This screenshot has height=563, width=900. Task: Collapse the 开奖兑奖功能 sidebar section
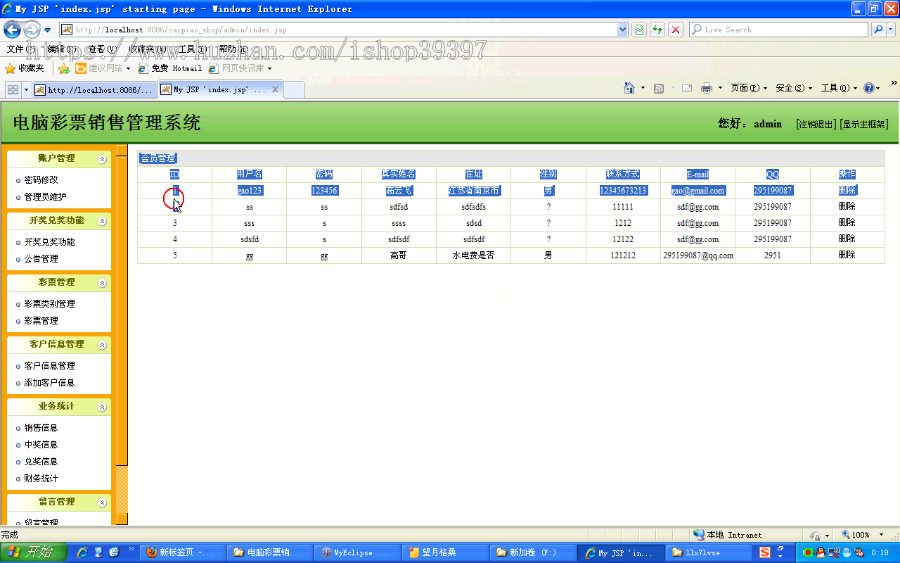[x=102, y=221]
